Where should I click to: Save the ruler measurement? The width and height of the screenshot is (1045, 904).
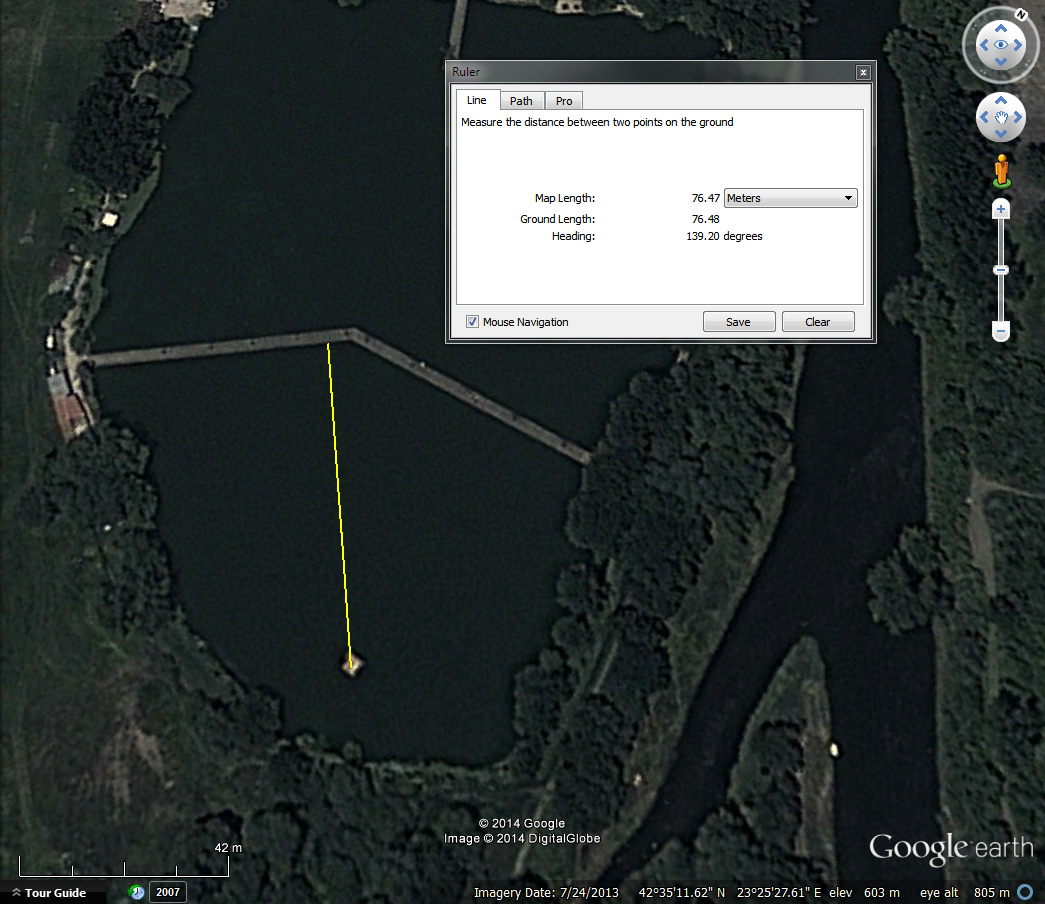coord(738,322)
